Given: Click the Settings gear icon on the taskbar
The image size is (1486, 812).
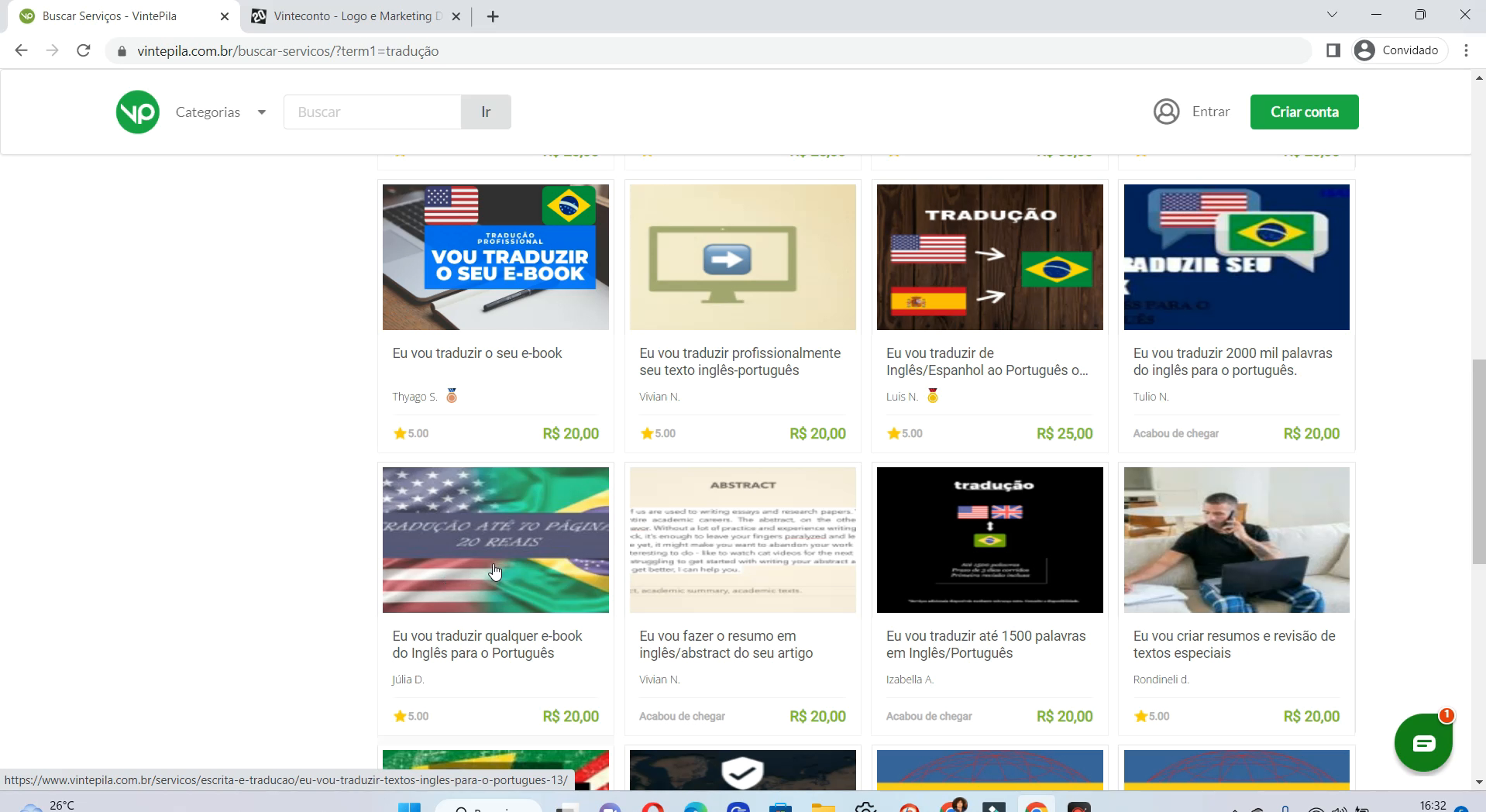Looking at the screenshot, I should point(866,808).
